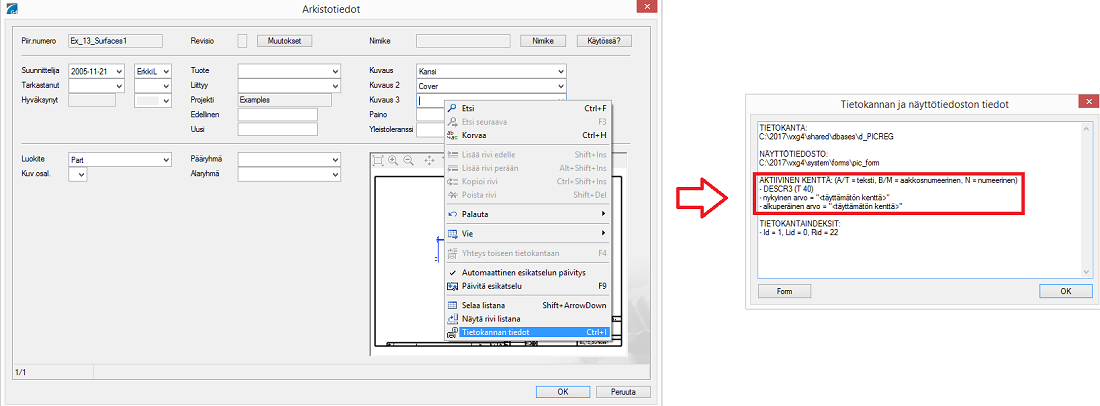Click the text 'DESCR3 (T 40)'
Image resolution: width=1100 pixels, height=406 pixels.
click(789, 189)
